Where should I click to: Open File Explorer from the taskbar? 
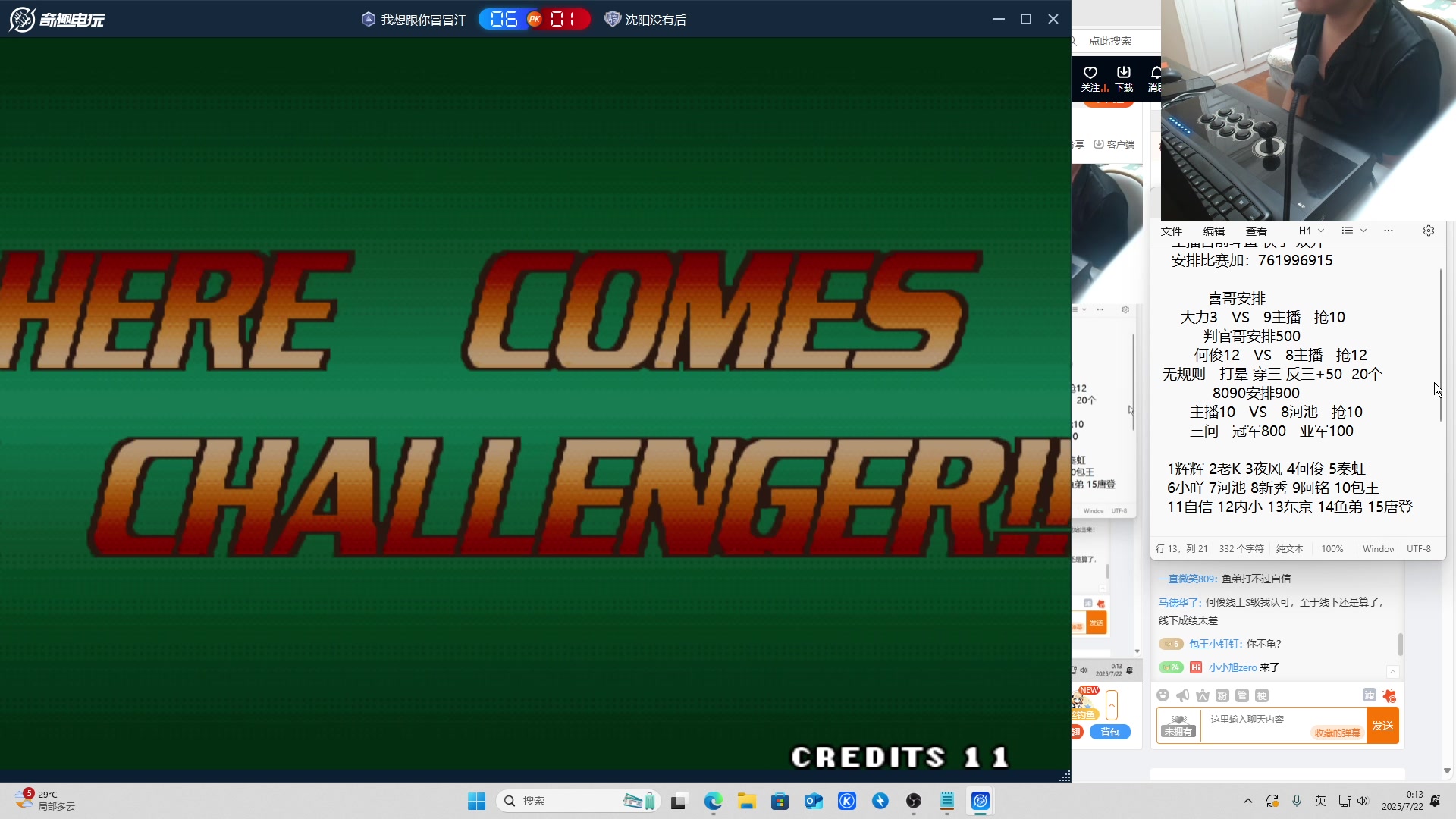(747, 801)
